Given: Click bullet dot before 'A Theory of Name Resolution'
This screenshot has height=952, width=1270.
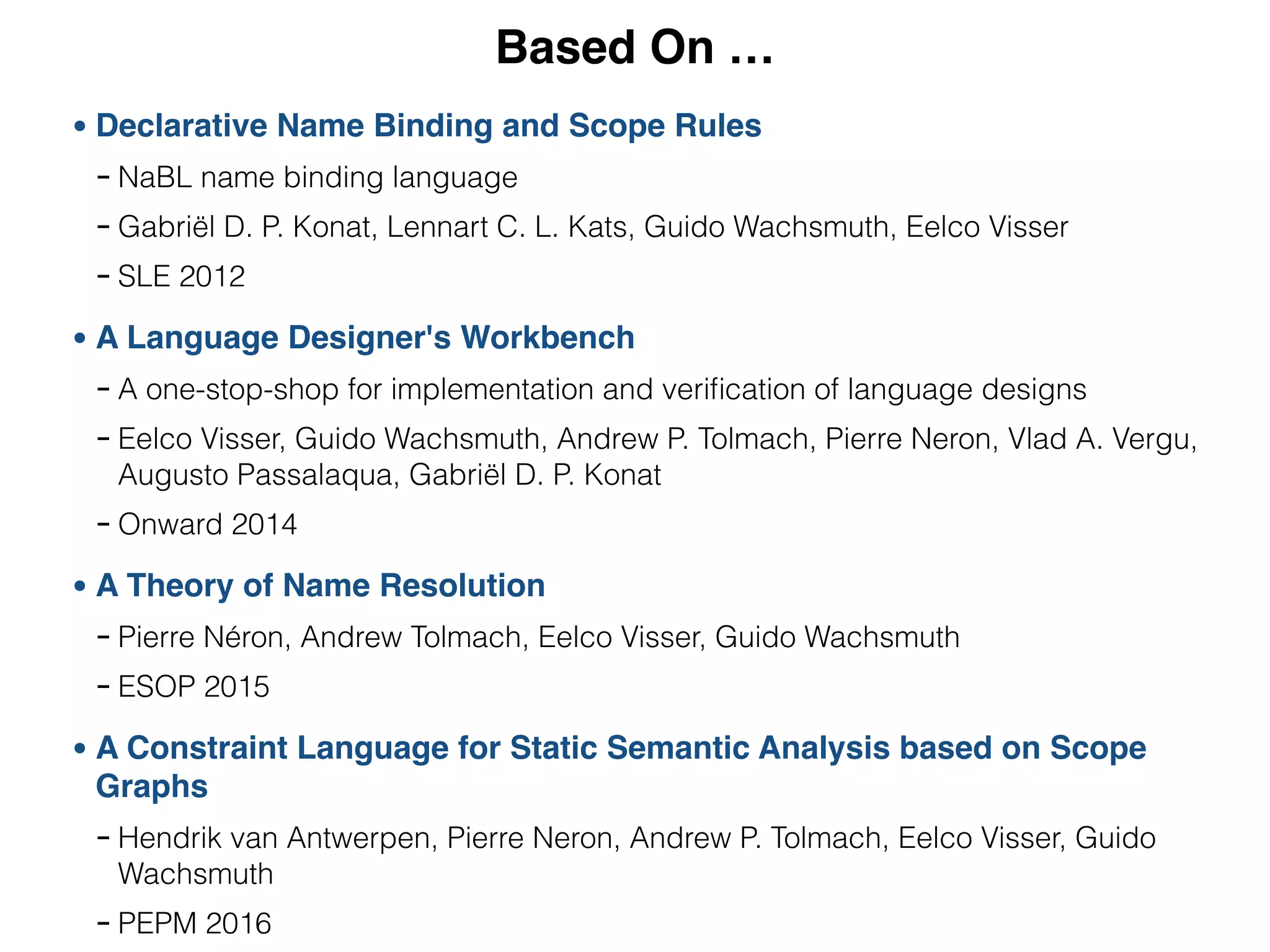Looking at the screenshot, I should click(x=79, y=586).
